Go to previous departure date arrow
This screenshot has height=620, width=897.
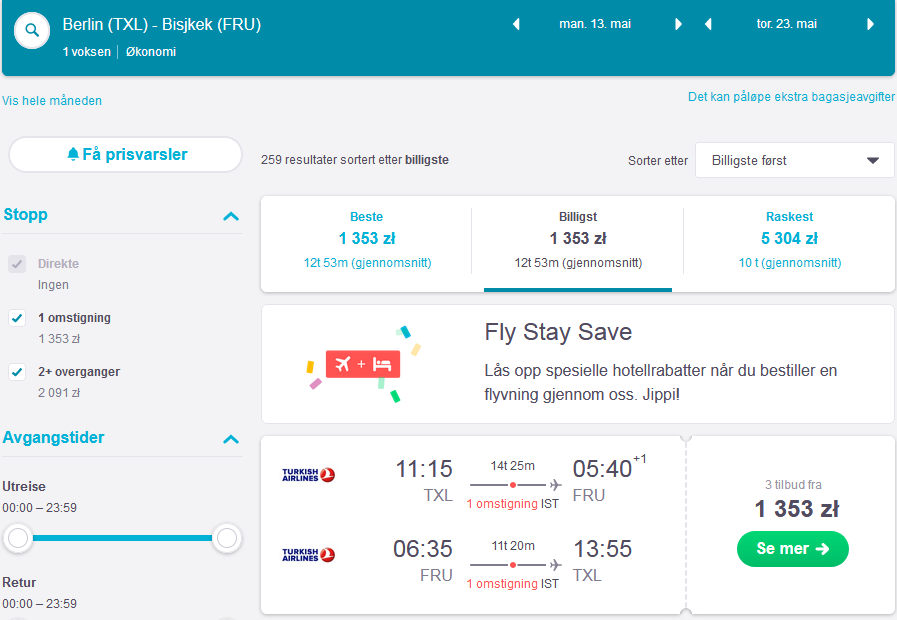pyautogui.click(x=516, y=24)
